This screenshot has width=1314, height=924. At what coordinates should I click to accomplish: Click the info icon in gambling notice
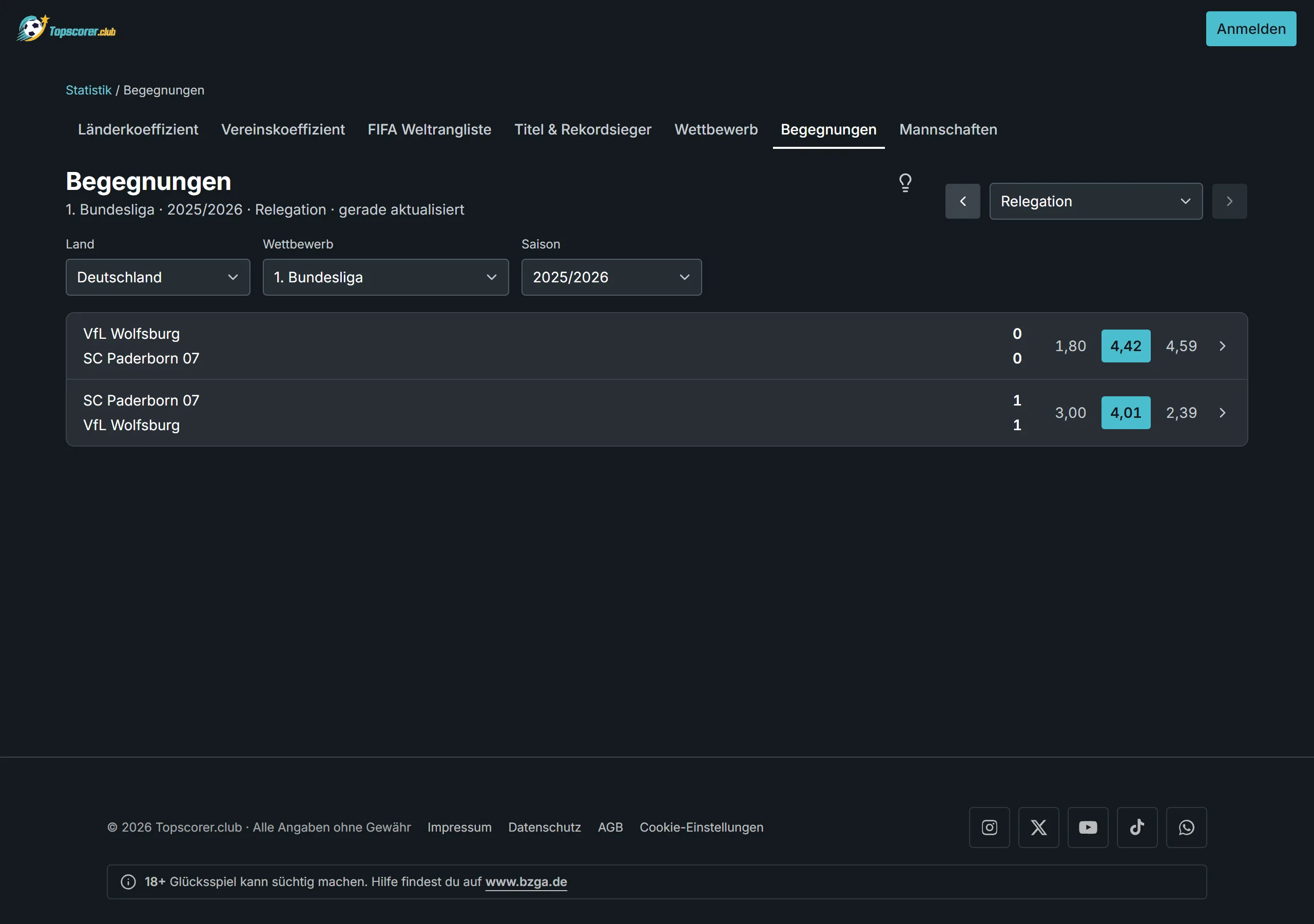[128, 881]
